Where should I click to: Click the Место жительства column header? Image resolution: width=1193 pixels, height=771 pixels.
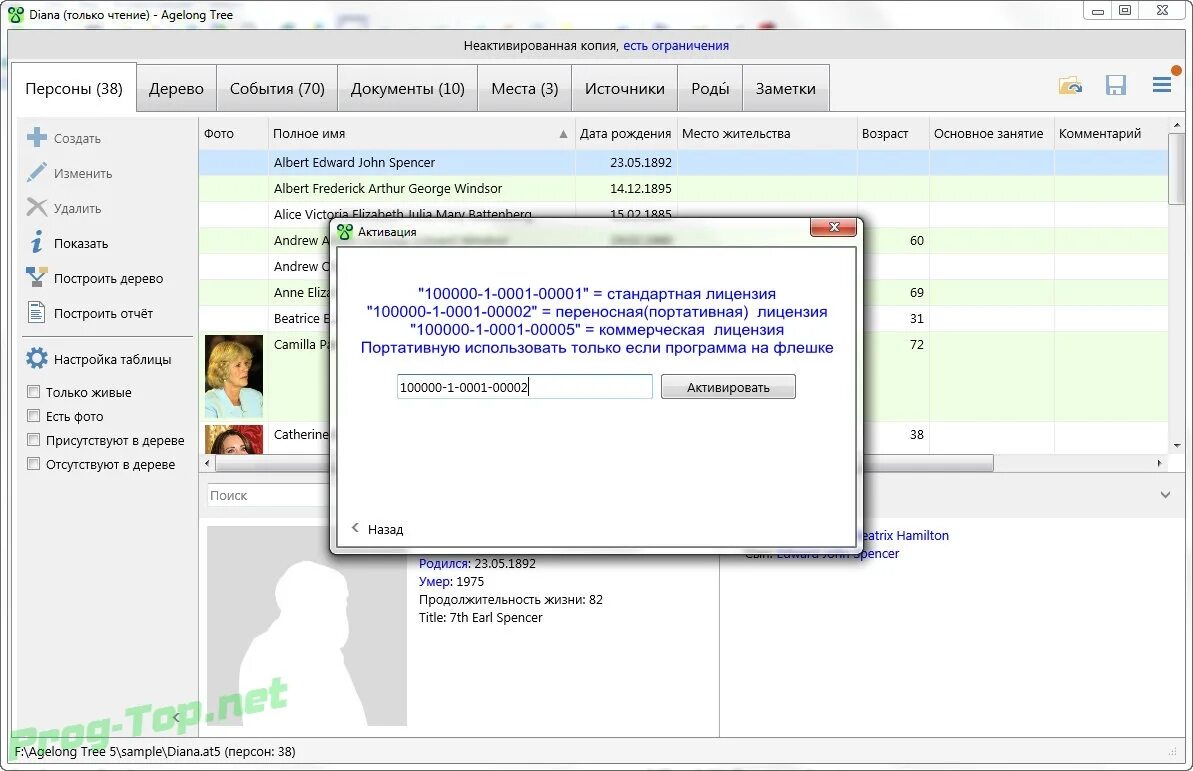[767, 133]
